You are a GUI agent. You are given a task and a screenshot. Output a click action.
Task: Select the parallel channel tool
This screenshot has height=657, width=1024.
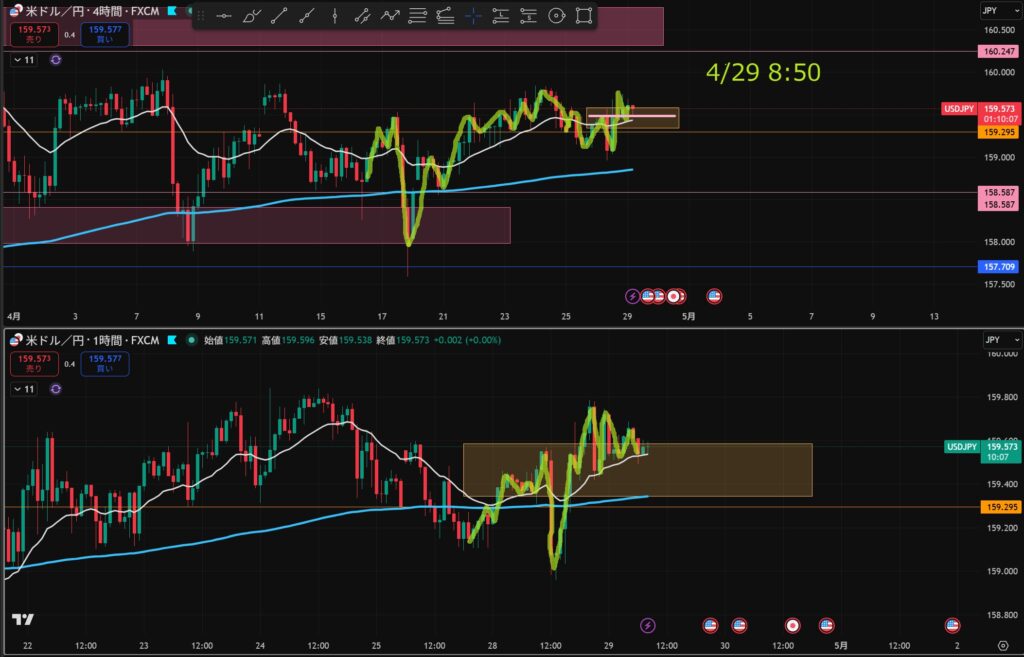pos(362,16)
